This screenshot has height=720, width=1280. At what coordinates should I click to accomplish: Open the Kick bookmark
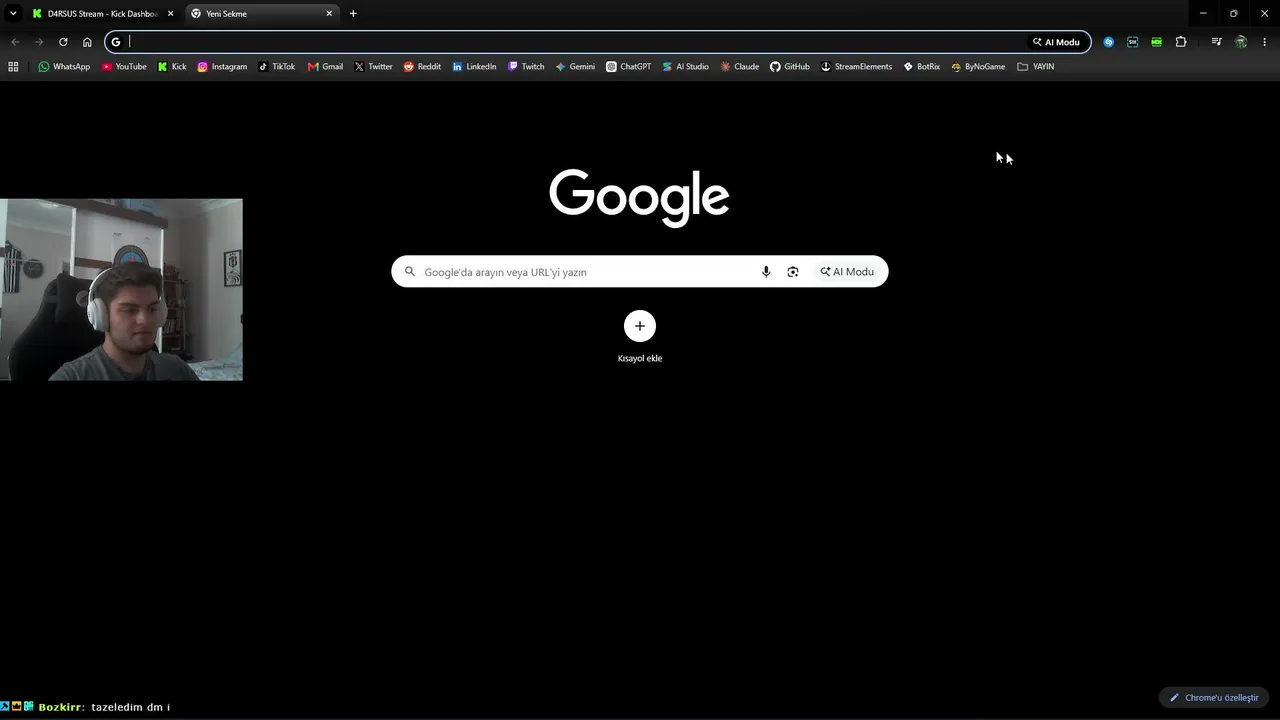pyautogui.click(x=172, y=67)
